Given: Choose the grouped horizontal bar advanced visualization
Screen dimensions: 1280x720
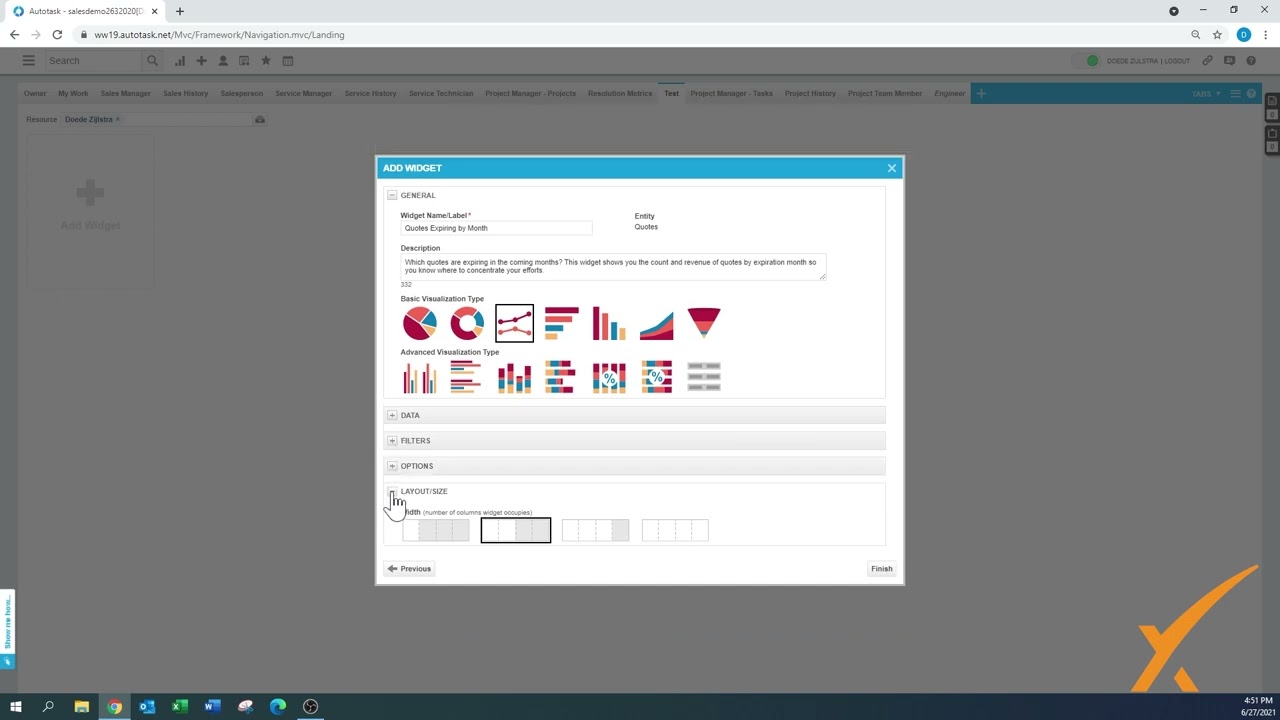Looking at the screenshot, I should pos(467,377).
